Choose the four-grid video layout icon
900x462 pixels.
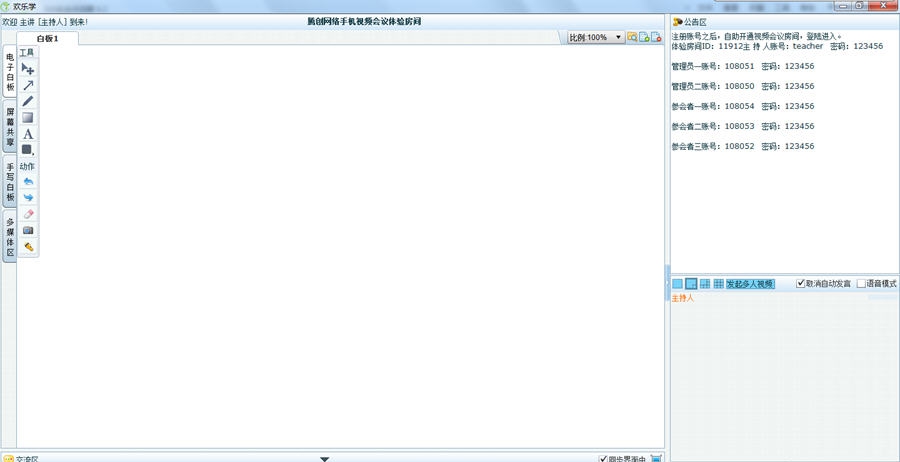click(705, 284)
